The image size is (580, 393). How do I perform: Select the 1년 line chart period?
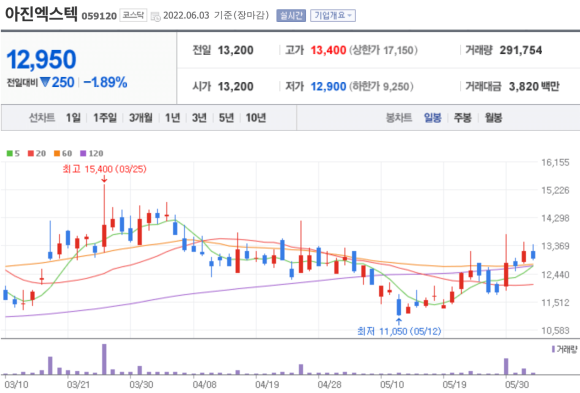(x=172, y=118)
